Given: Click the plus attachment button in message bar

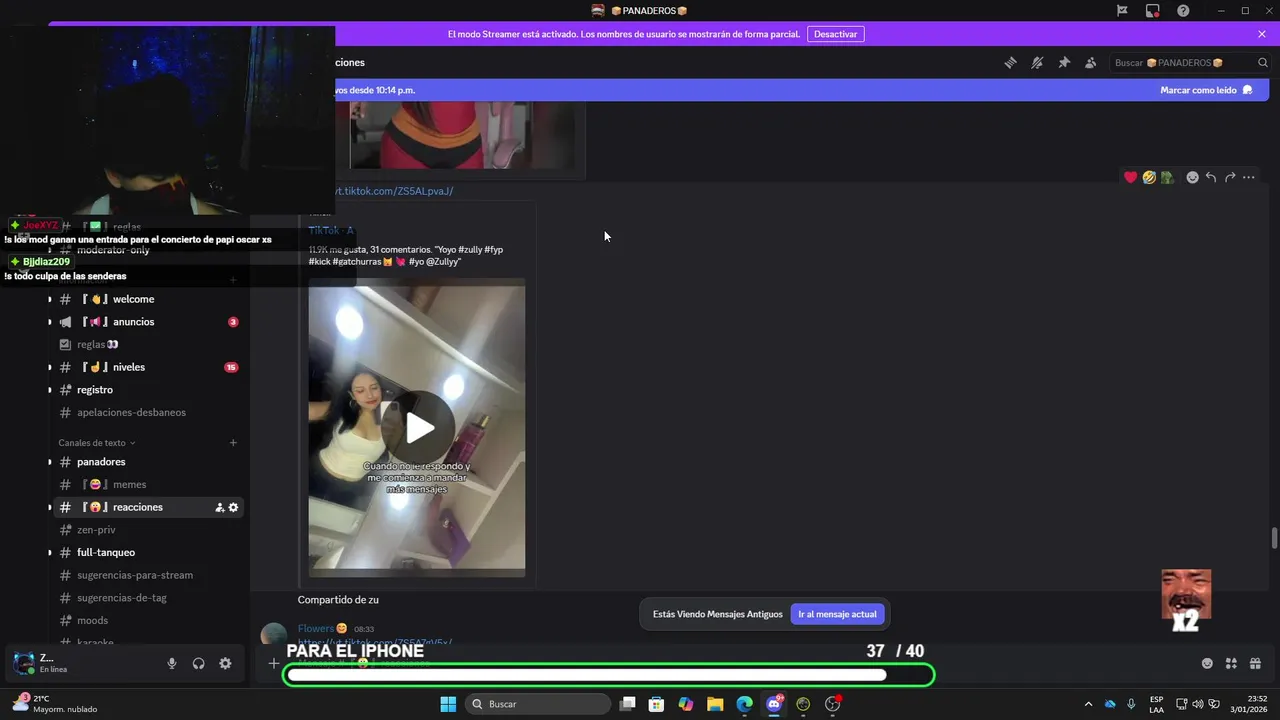Looking at the screenshot, I should [x=273, y=663].
